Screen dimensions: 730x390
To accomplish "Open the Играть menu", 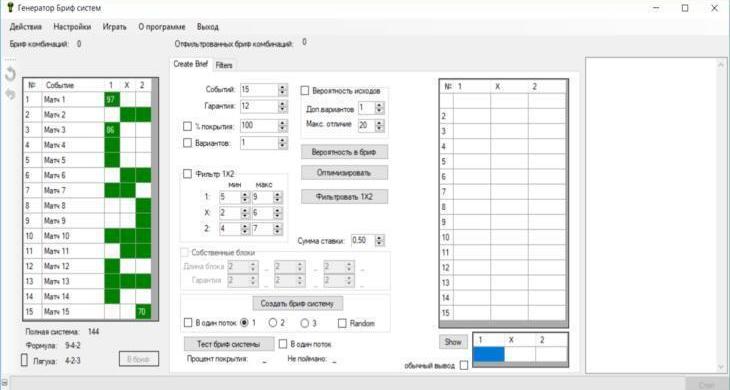I will (x=115, y=27).
